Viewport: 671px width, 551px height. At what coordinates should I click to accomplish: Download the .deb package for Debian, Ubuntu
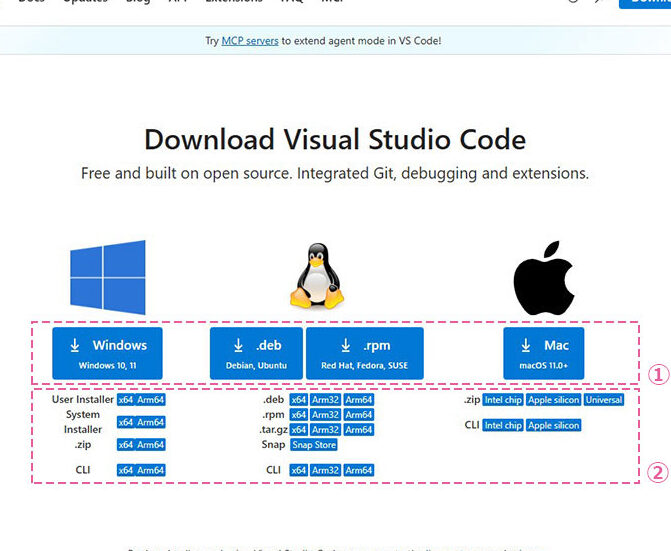tap(256, 353)
